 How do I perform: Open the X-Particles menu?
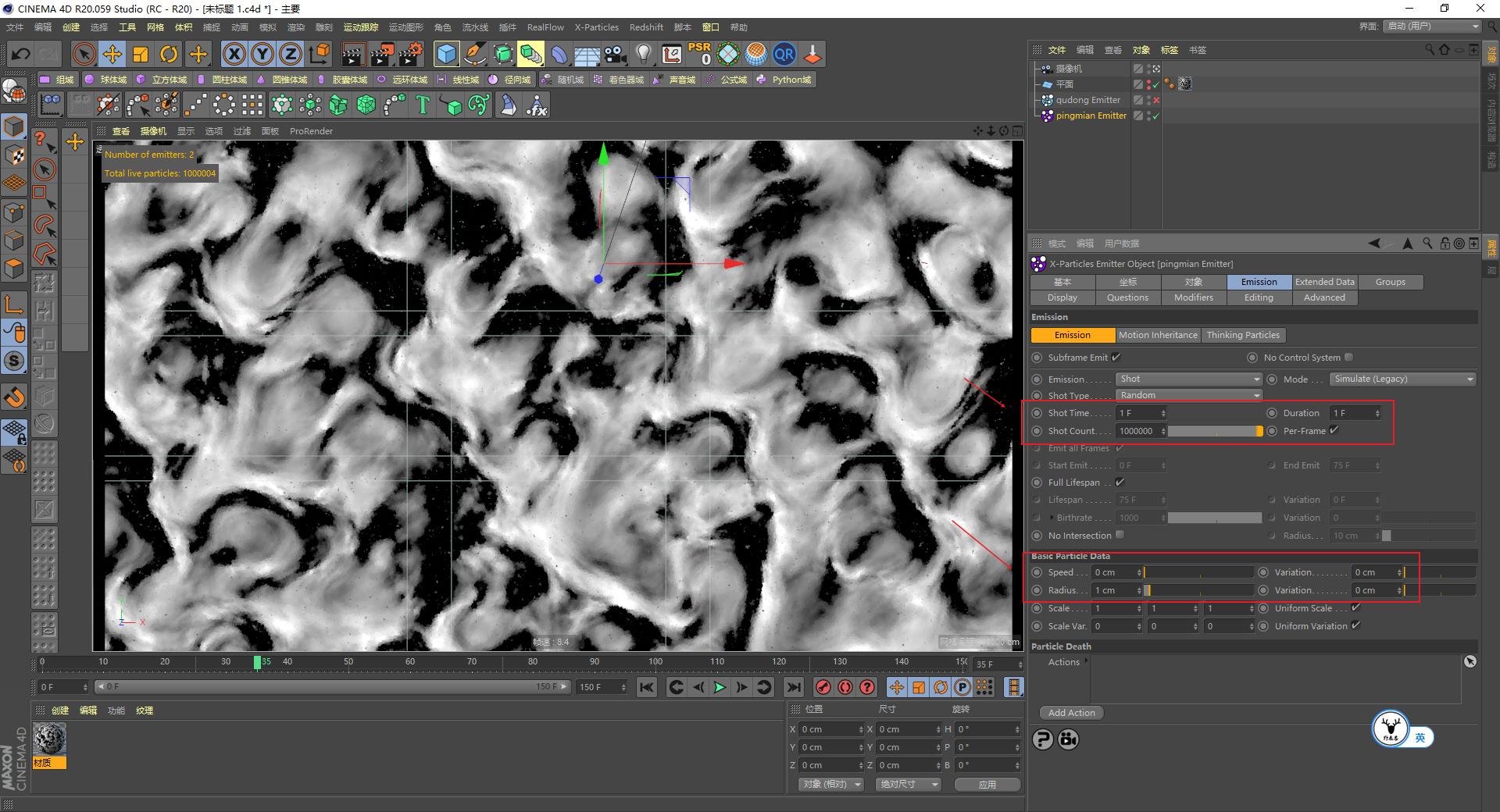[x=596, y=27]
